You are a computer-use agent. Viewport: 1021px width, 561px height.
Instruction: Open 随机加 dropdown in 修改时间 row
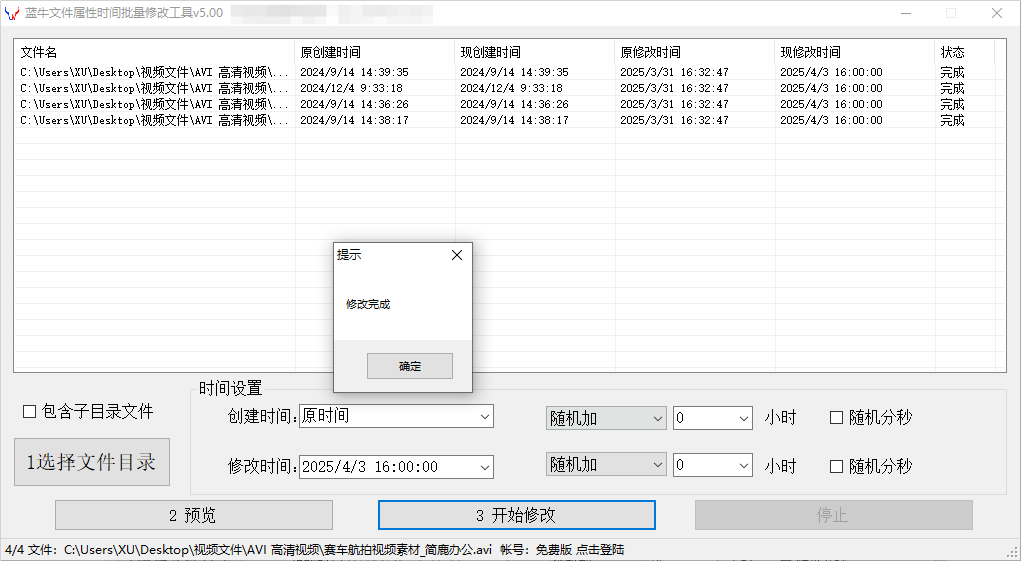pos(606,465)
